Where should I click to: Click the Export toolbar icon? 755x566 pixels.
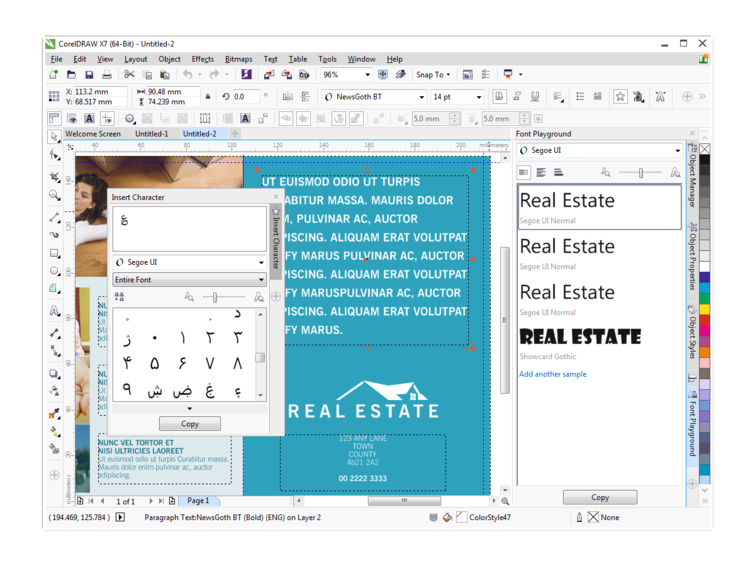pyautogui.click(x=286, y=75)
